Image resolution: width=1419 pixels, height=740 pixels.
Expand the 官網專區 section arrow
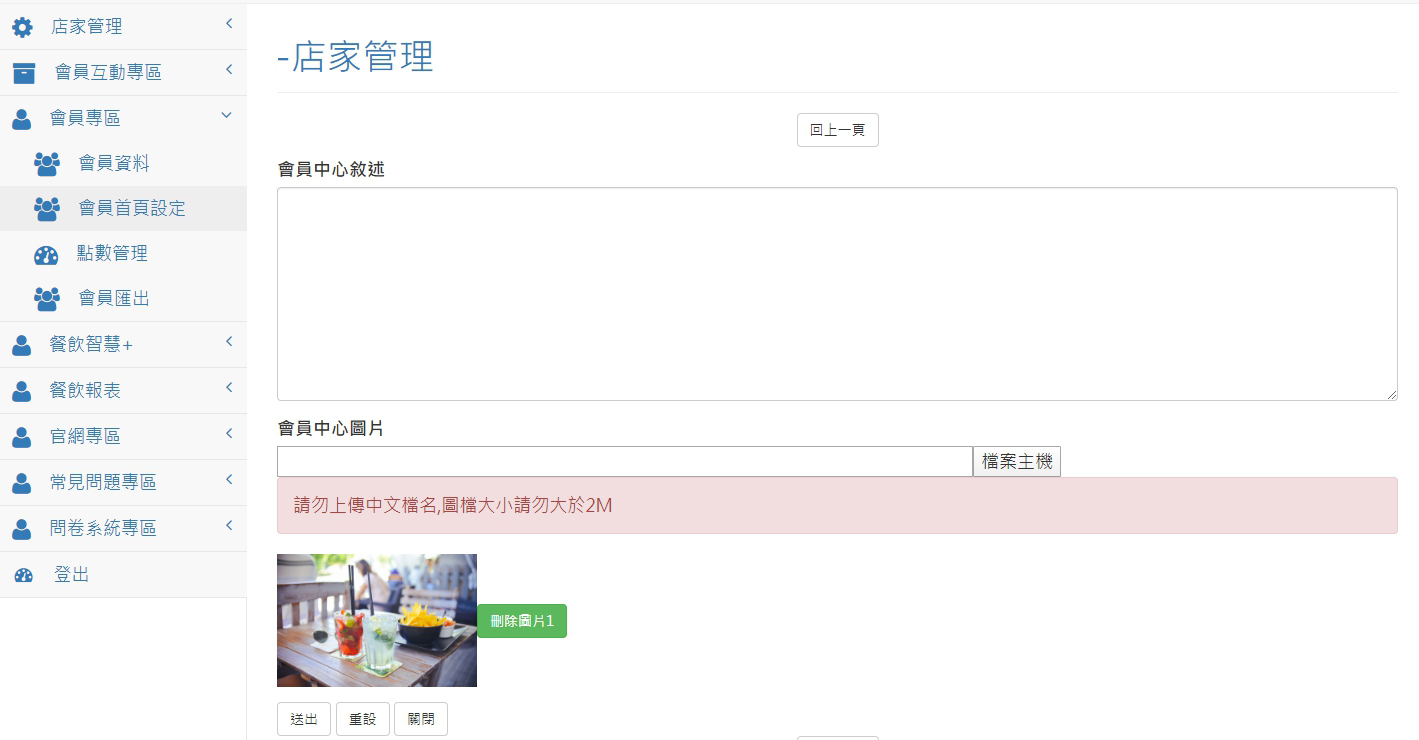click(229, 433)
